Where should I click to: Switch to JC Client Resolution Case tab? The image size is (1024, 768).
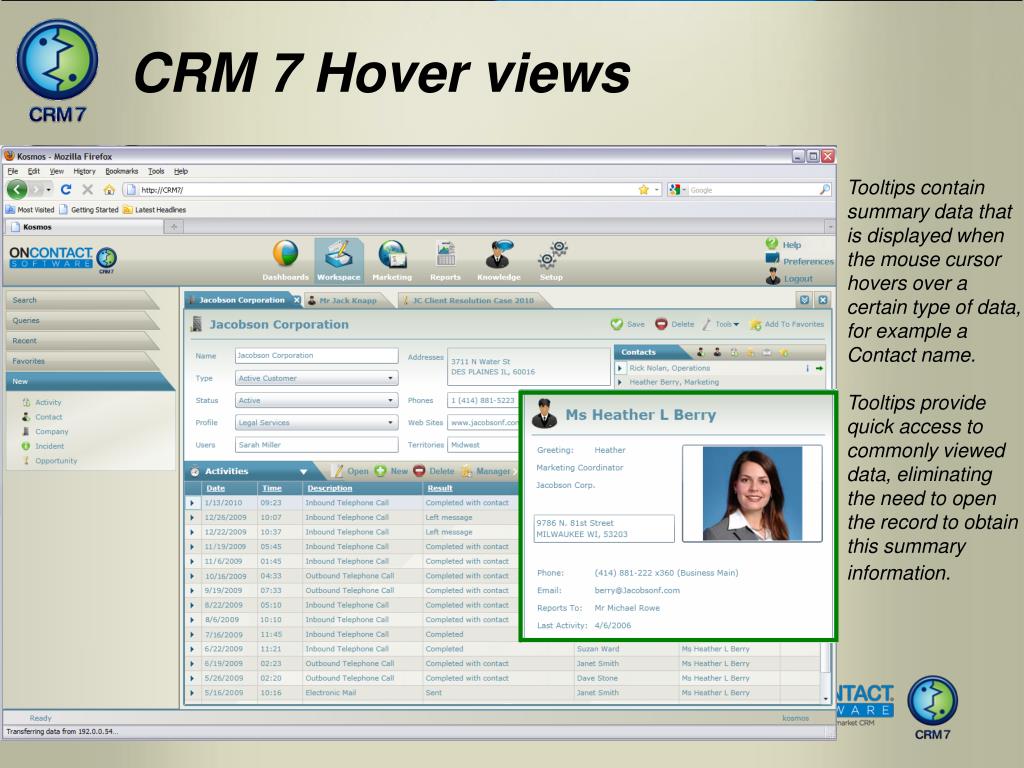click(473, 300)
